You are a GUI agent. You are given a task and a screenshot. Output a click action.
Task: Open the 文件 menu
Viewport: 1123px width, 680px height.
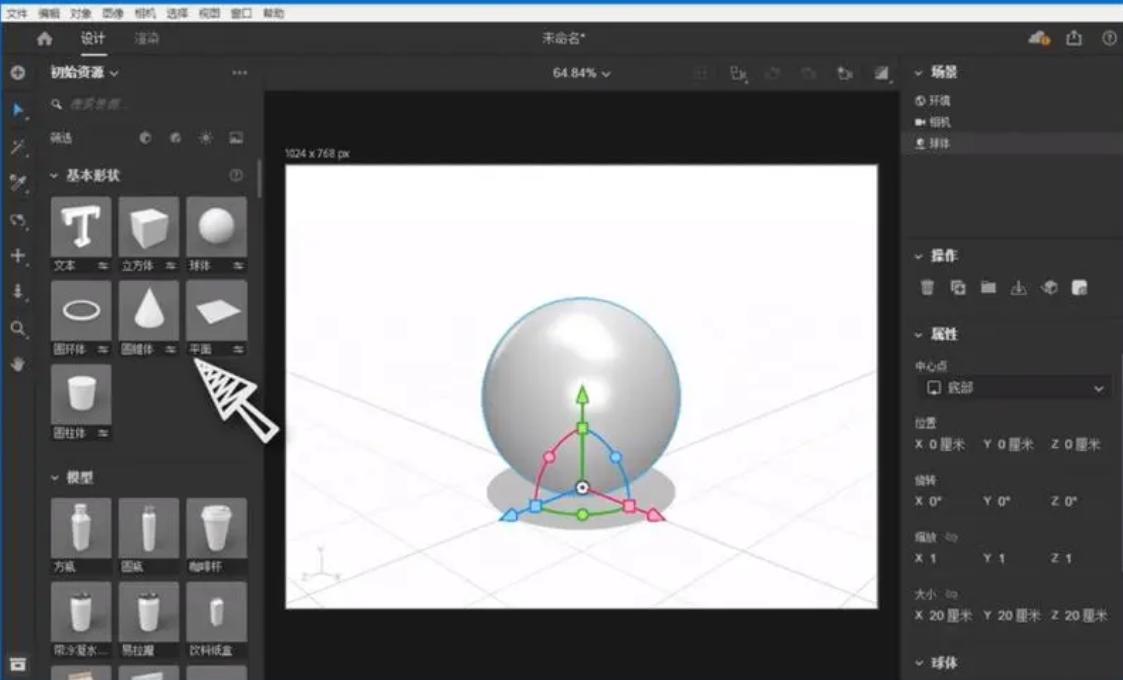(x=16, y=14)
